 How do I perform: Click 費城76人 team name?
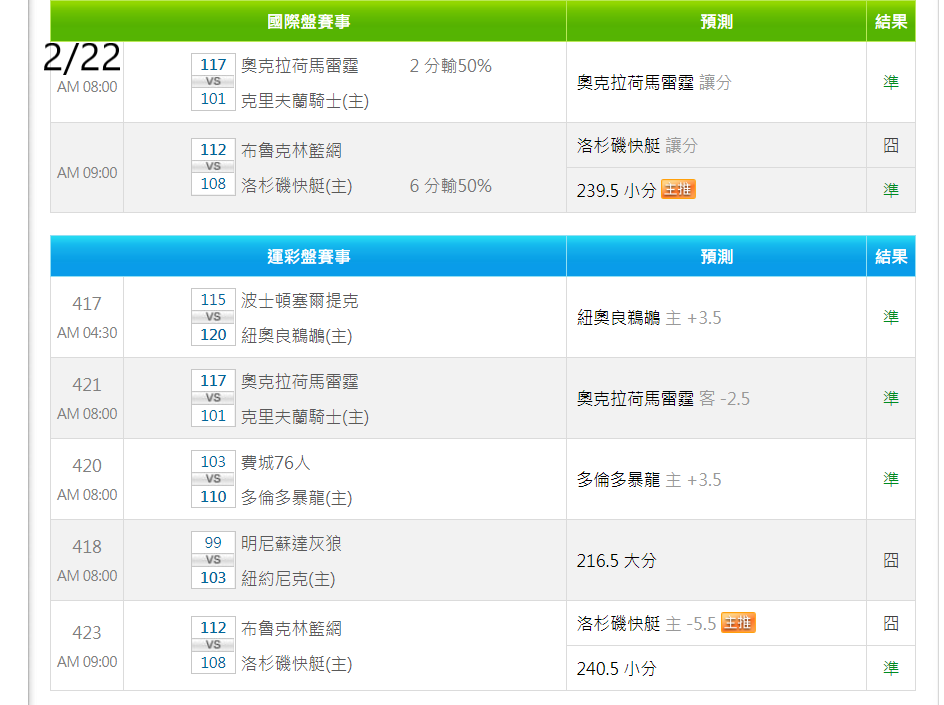pos(276,462)
